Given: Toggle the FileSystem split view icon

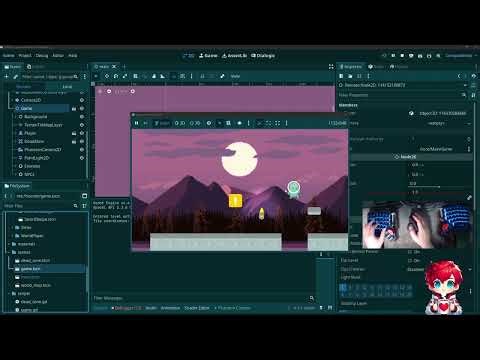Looking at the screenshot, I should [85, 196].
